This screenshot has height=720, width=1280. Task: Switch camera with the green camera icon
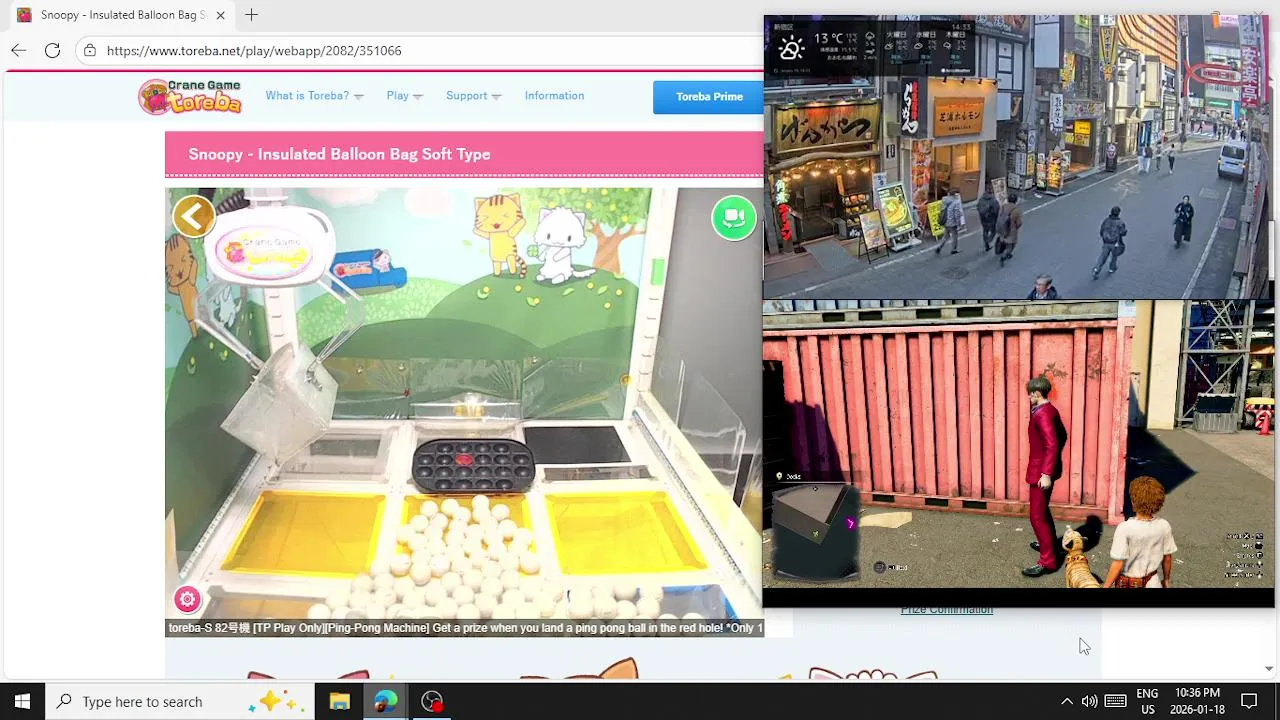tap(734, 217)
